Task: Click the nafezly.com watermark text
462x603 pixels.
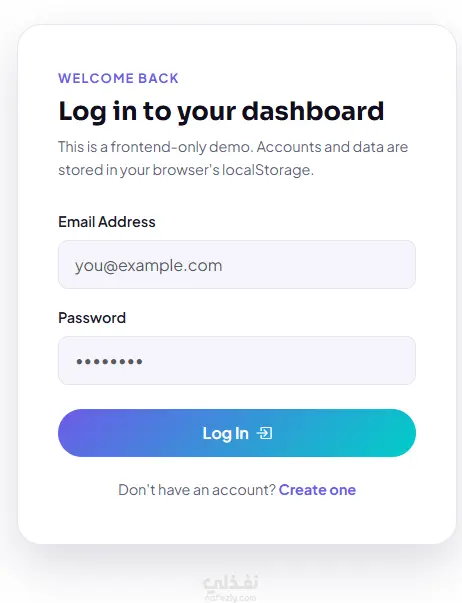Action: coord(230,597)
